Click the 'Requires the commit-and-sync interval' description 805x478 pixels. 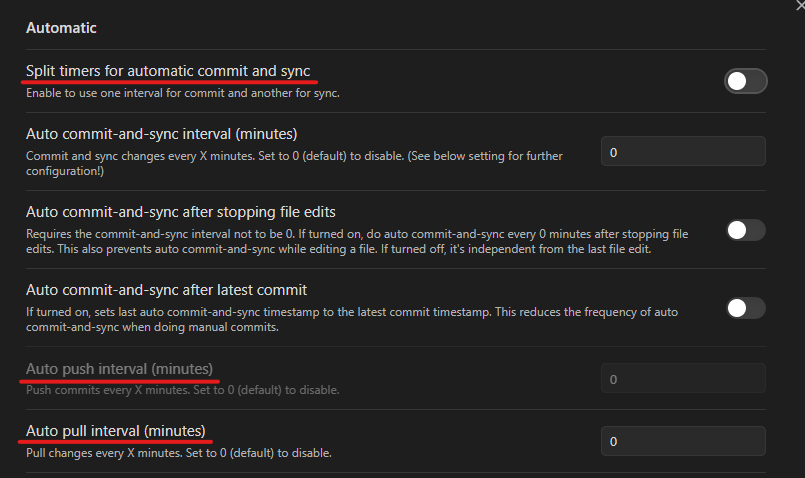(357, 241)
